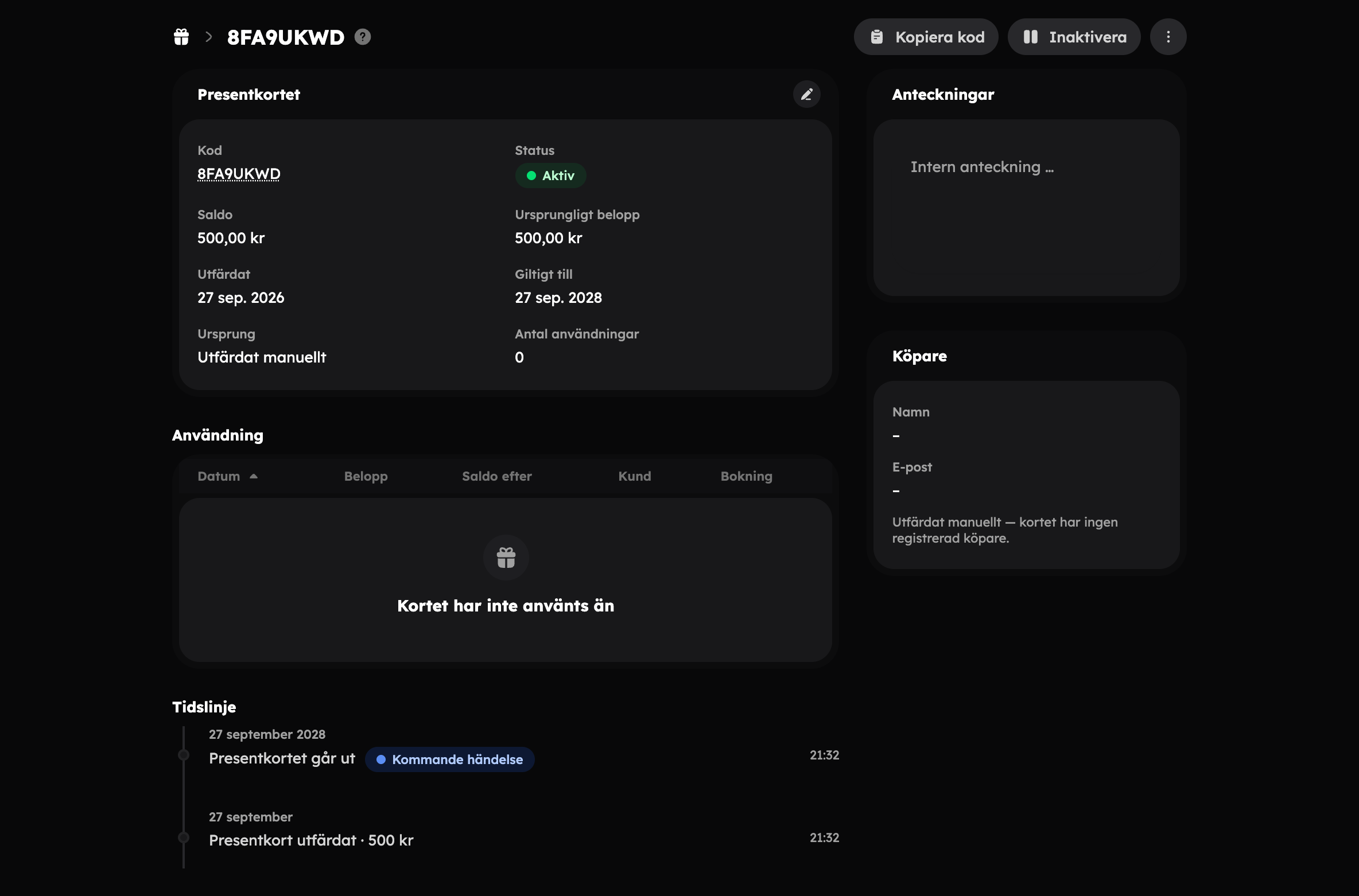The width and height of the screenshot is (1359, 896).
Task: Click the Belopp column header
Action: (x=366, y=476)
